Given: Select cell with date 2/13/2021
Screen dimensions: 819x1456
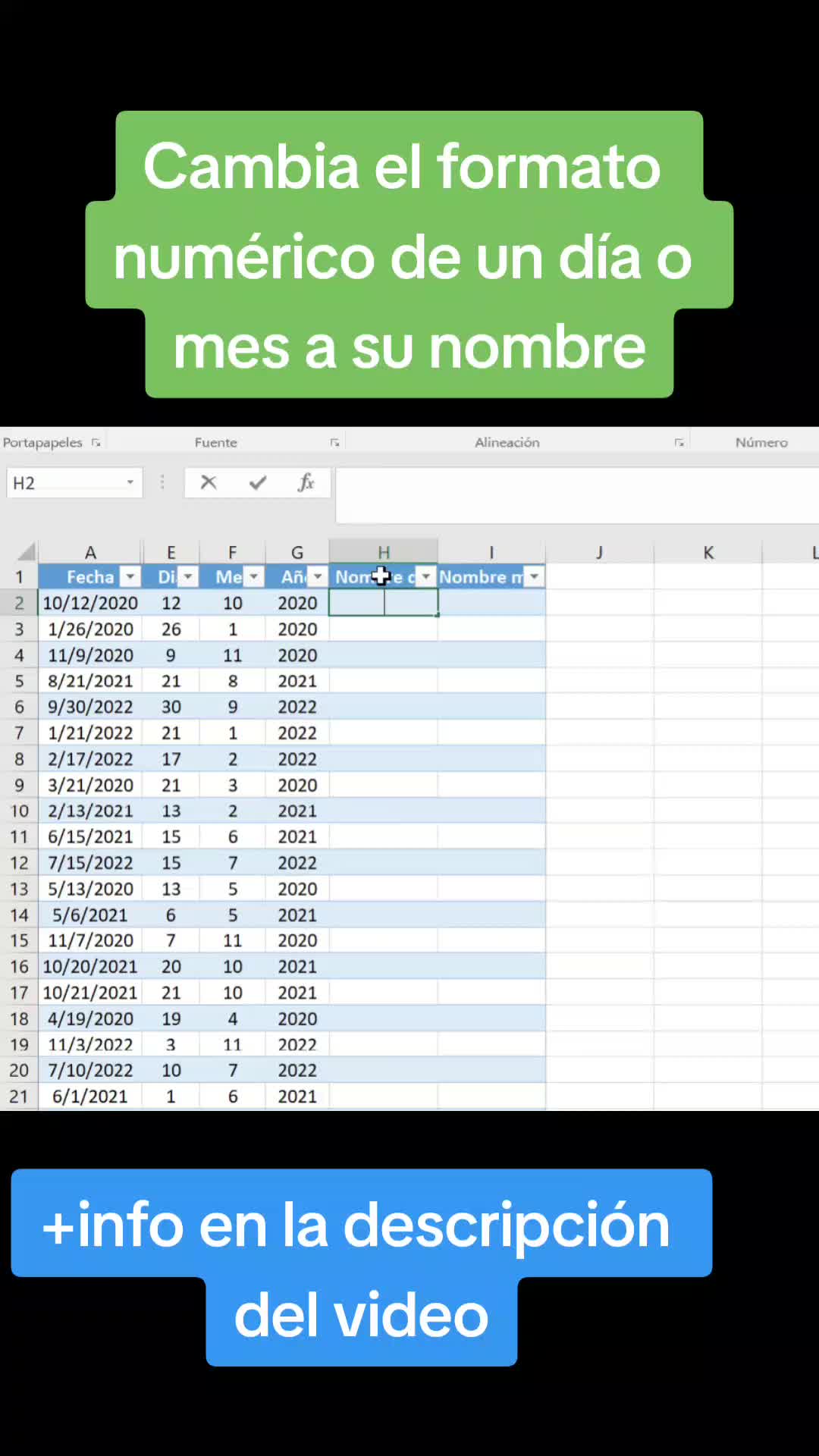Looking at the screenshot, I should [x=90, y=811].
